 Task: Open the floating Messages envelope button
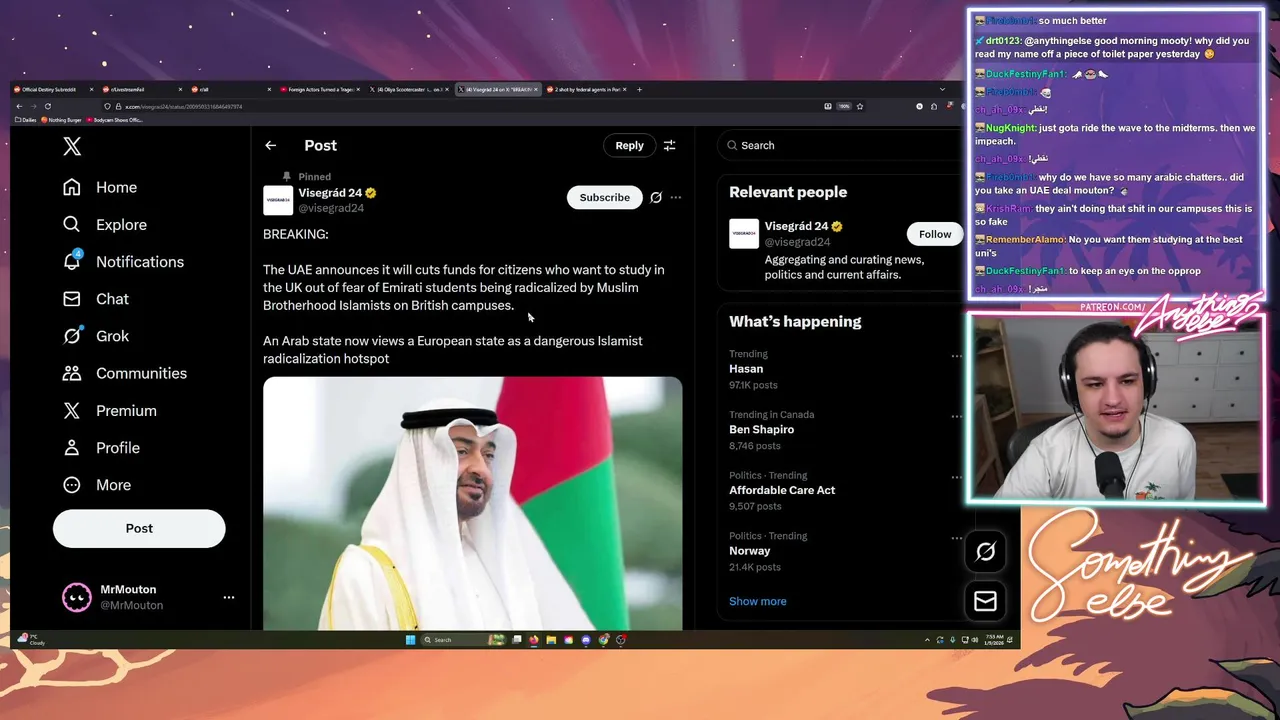(x=985, y=600)
